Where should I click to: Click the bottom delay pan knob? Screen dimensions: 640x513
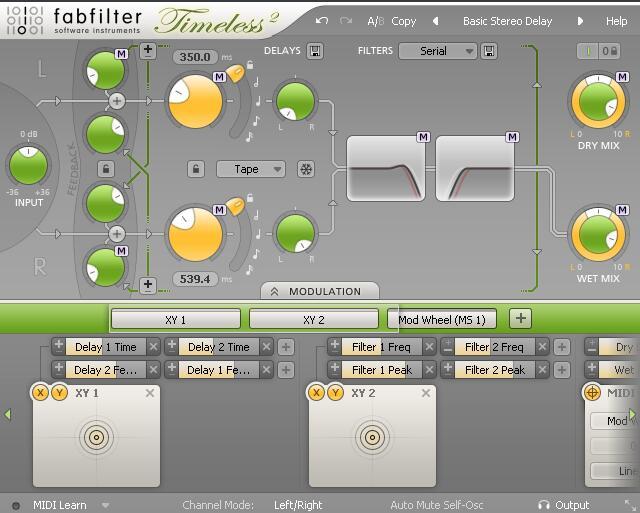pos(295,232)
